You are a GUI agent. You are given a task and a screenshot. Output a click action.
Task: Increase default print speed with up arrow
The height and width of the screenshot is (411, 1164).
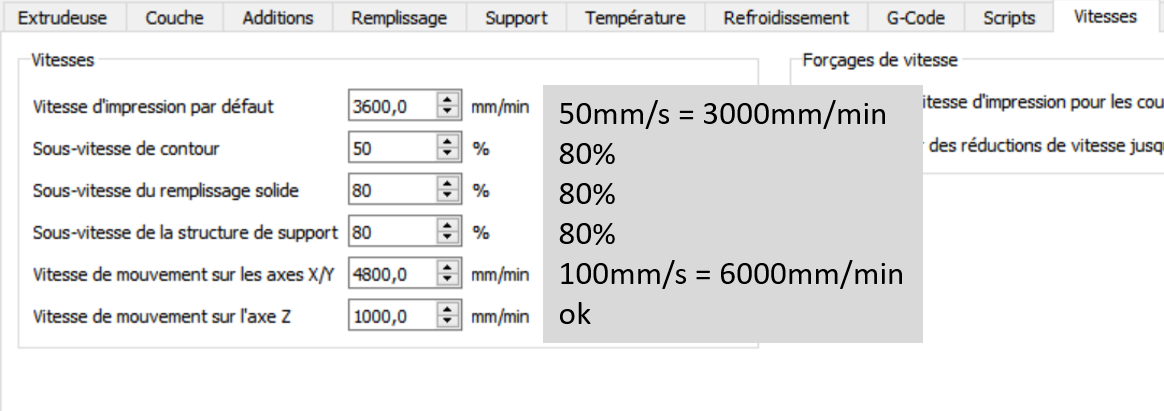click(x=447, y=101)
